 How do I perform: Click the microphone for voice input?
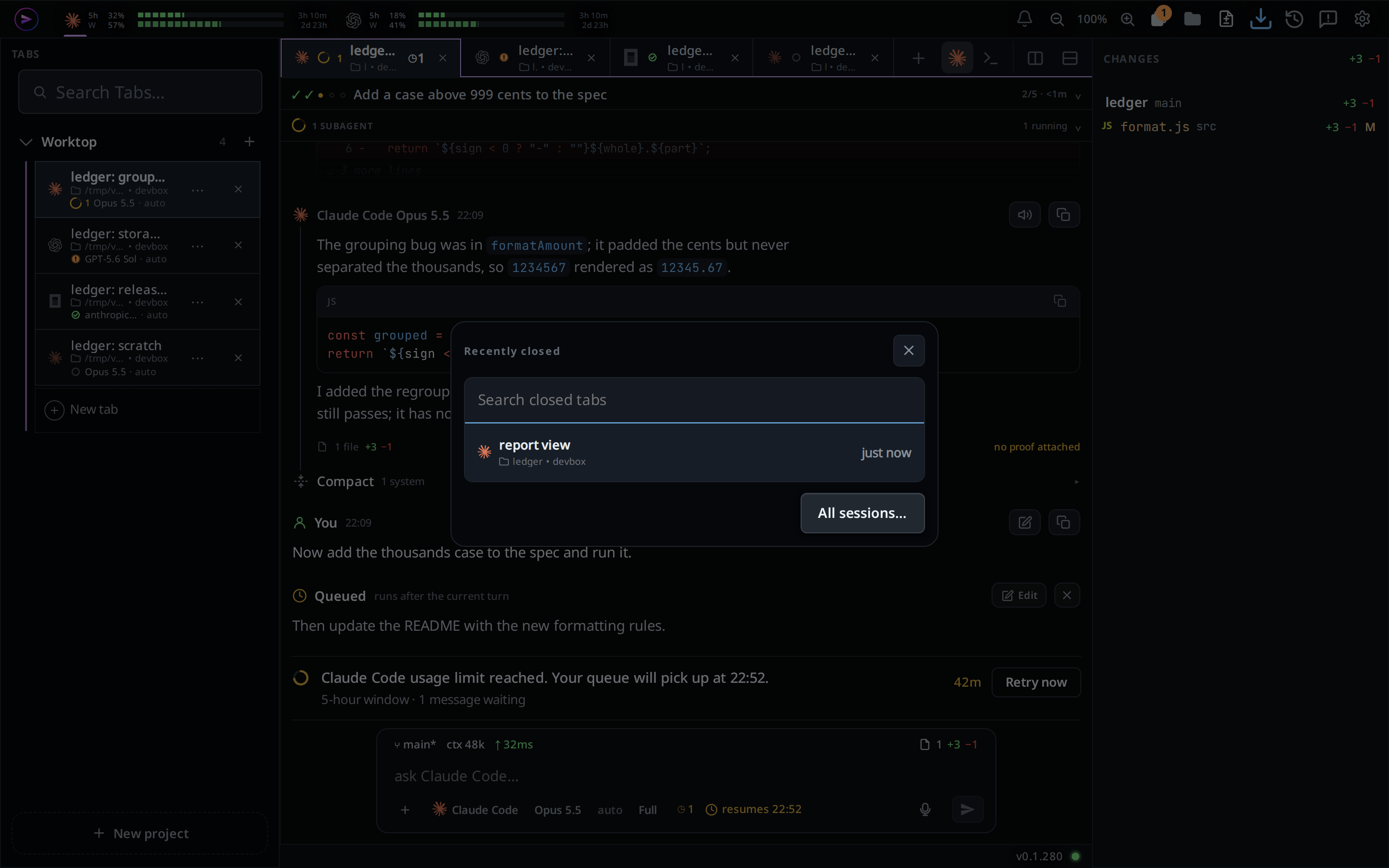pos(925,810)
